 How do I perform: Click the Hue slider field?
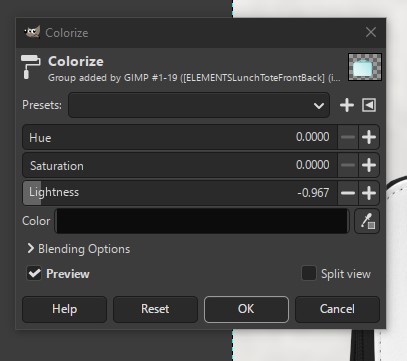pos(180,137)
